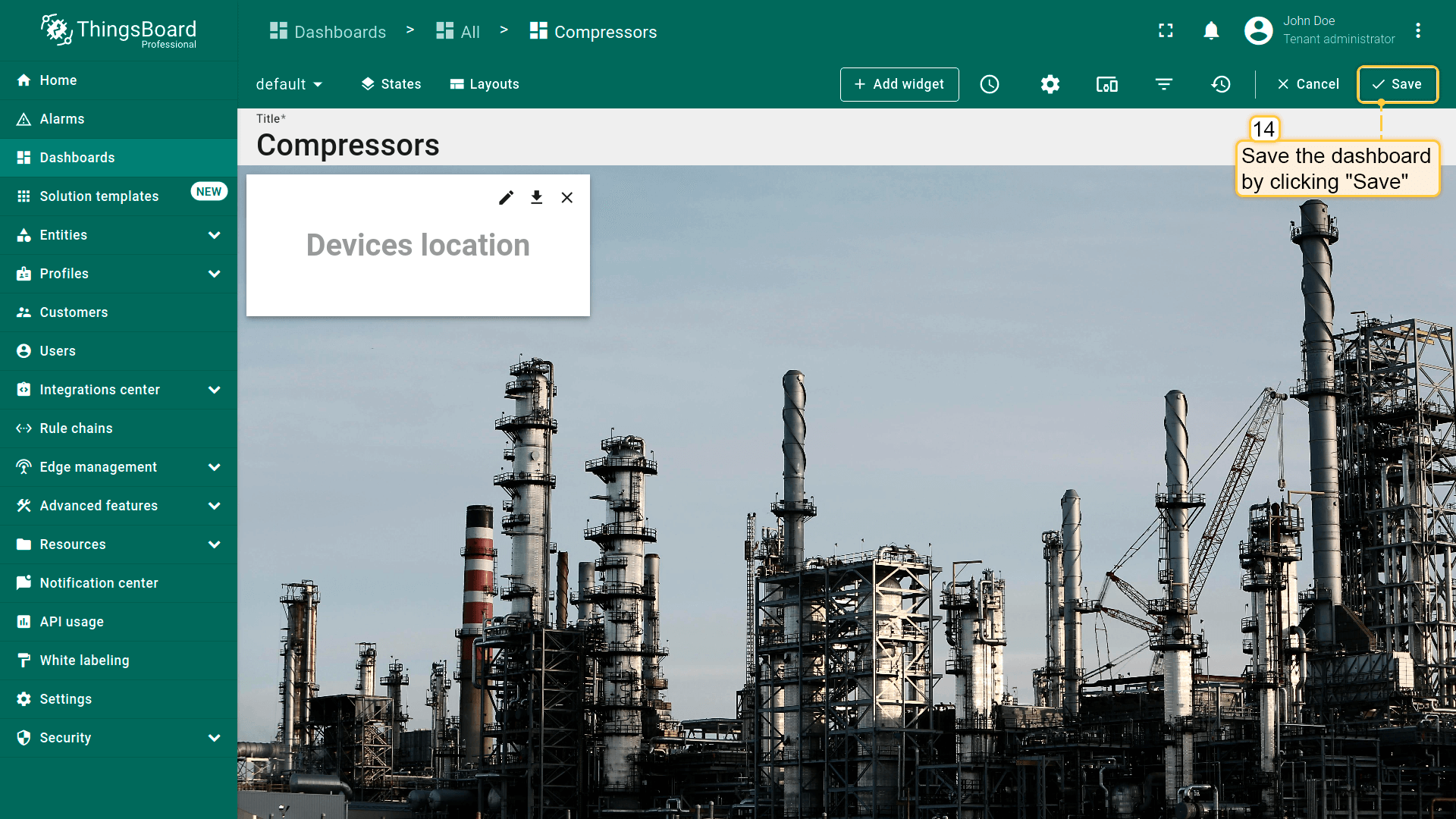Export the Devices location widget
The height and width of the screenshot is (819, 1456).
pos(536,198)
